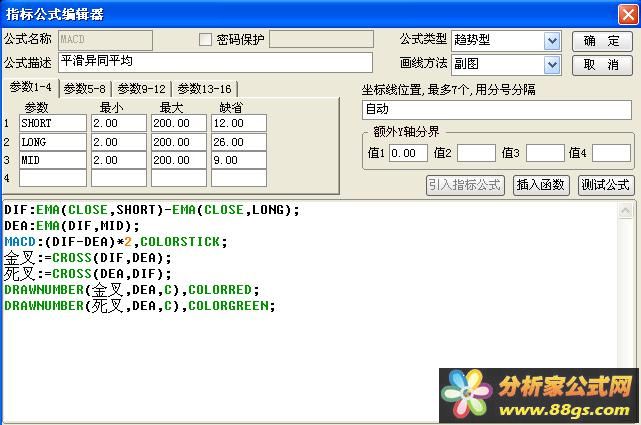Switch to the 参数1-4 tab
Viewport: 641px width, 425px height.
31,87
